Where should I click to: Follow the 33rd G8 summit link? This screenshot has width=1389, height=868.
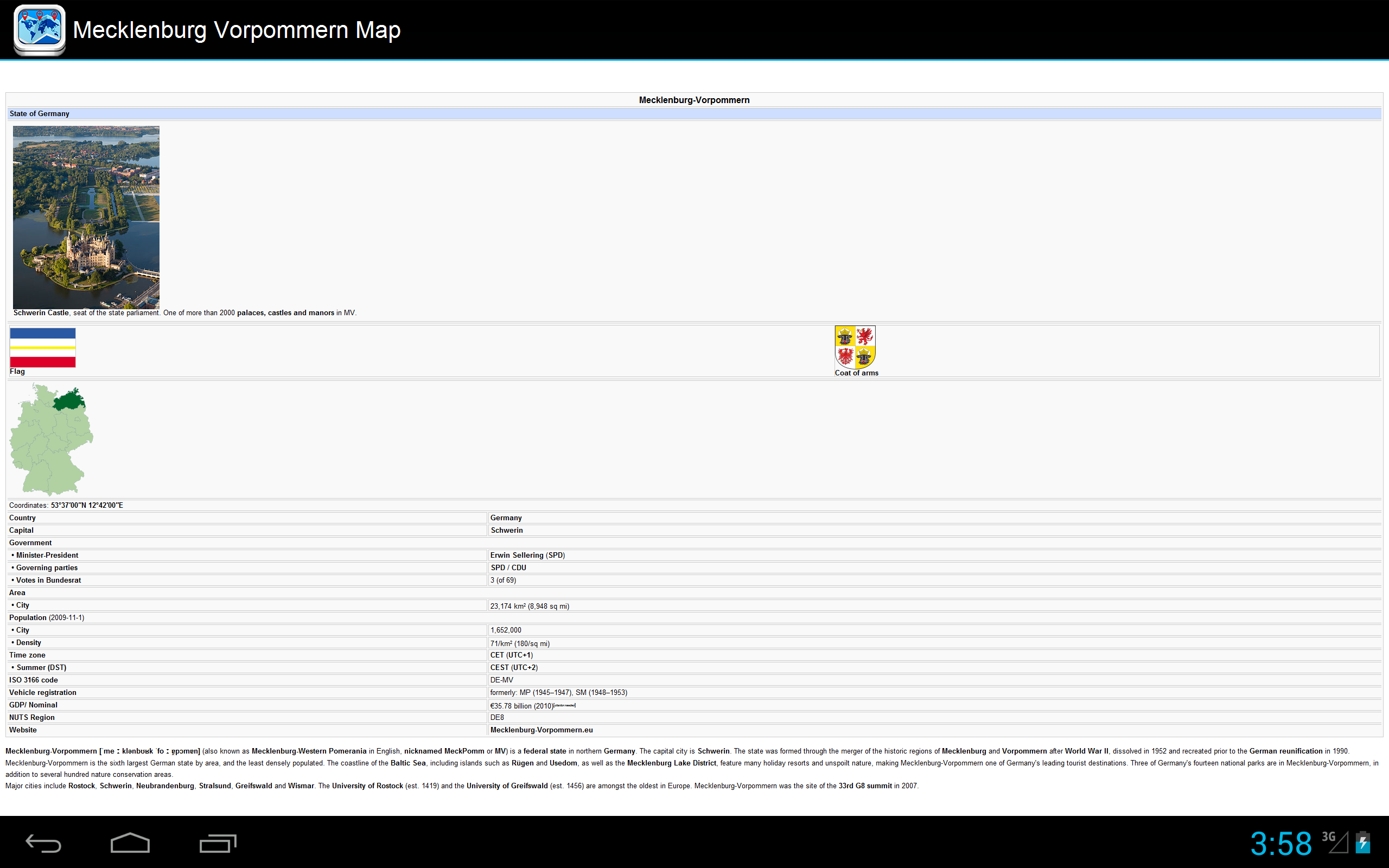pyautogui.click(x=865, y=786)
